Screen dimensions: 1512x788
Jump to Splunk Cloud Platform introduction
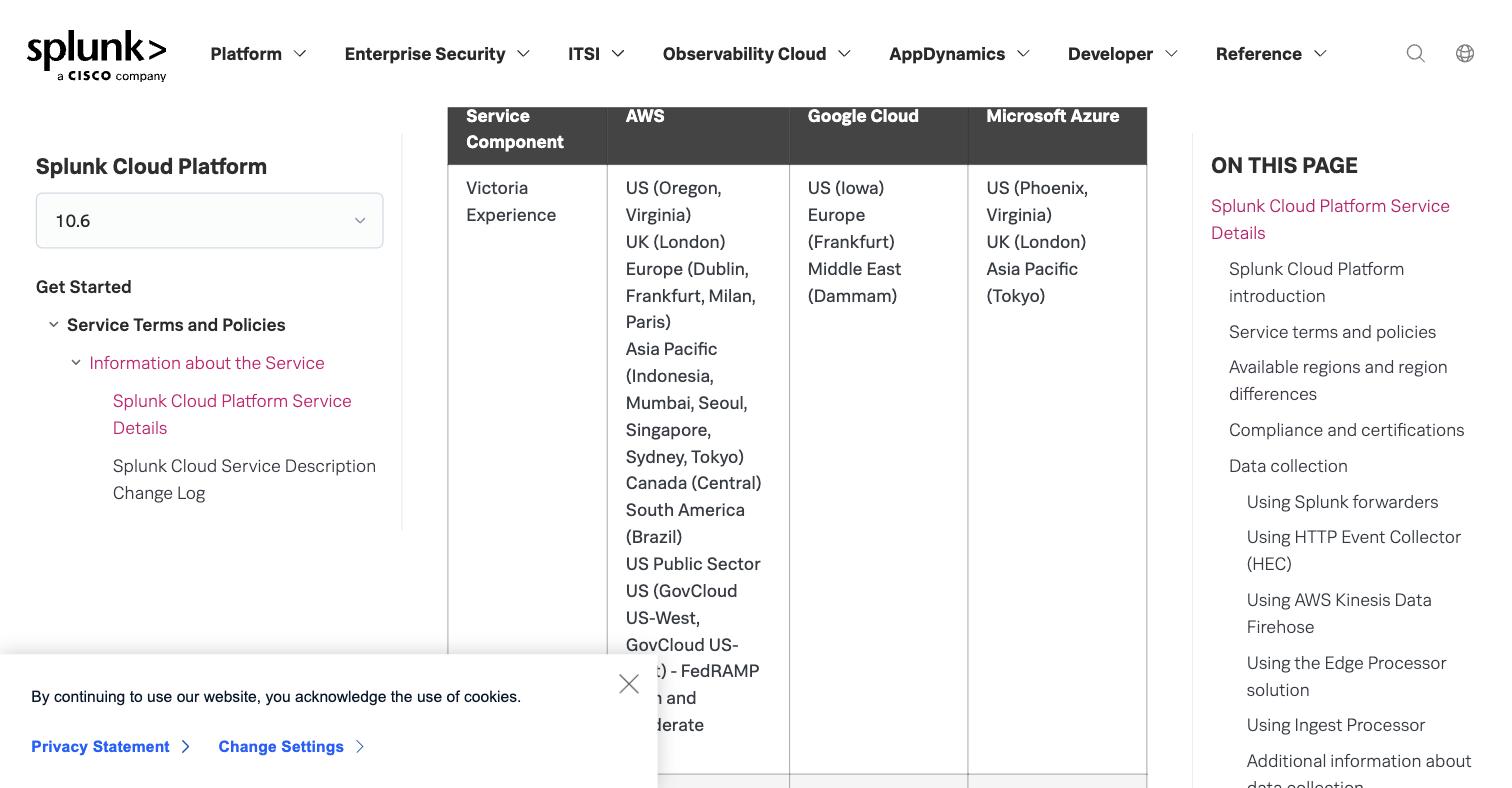[x=1316, y=282]
